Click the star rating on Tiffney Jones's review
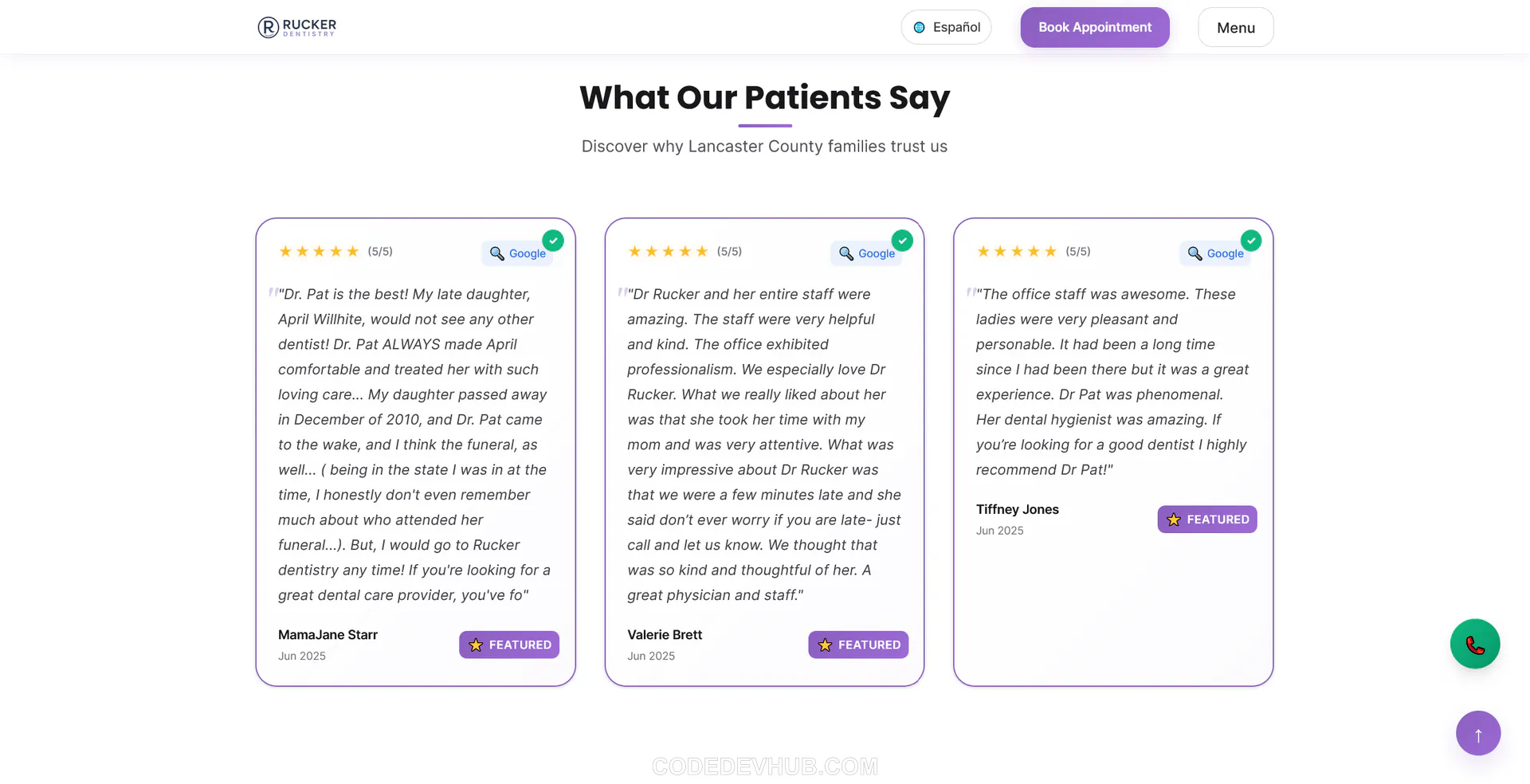The height and width of the screenshot is (784, 1530). (1017, 252)
